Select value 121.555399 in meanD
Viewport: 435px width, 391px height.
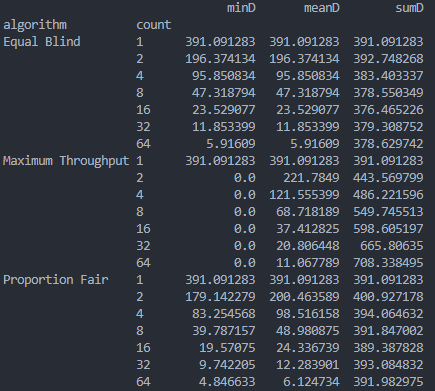[x=304, y=195]
